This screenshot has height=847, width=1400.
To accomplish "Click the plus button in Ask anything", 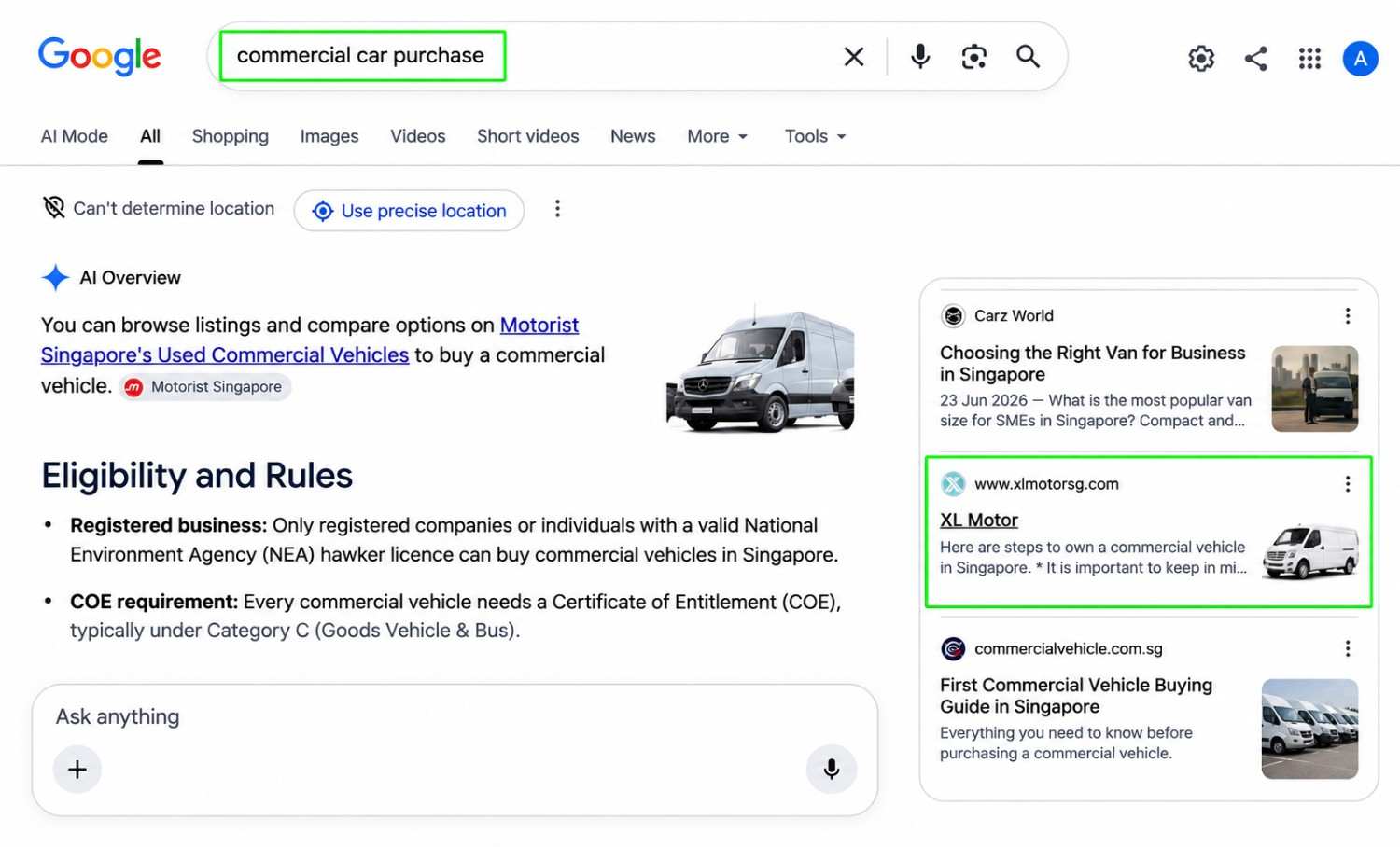I will click(77, 769).
